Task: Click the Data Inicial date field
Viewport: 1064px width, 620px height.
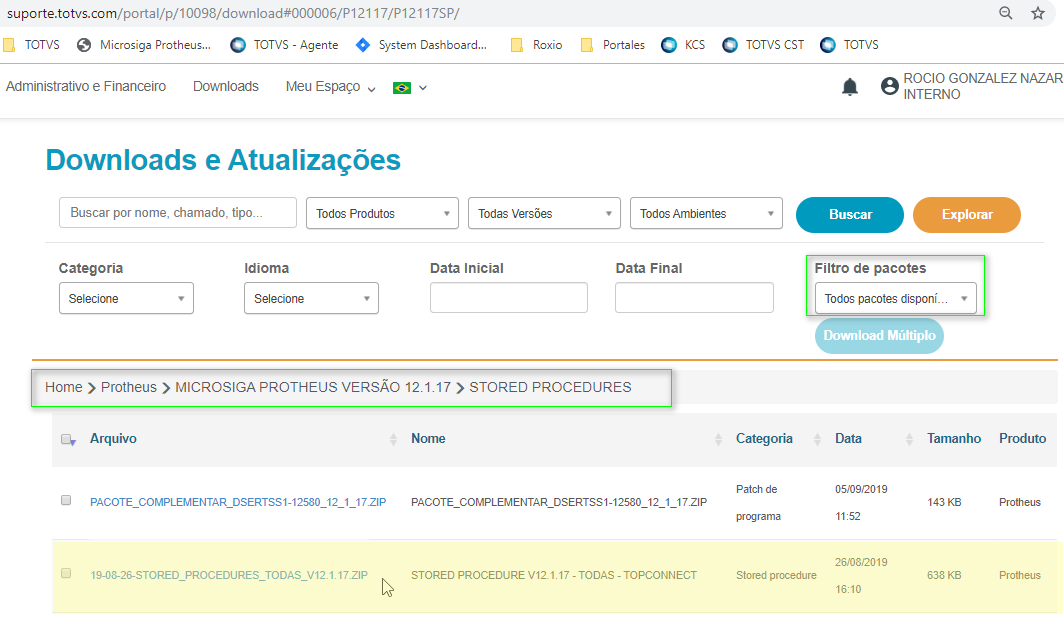Action: [x=509, y=298]
